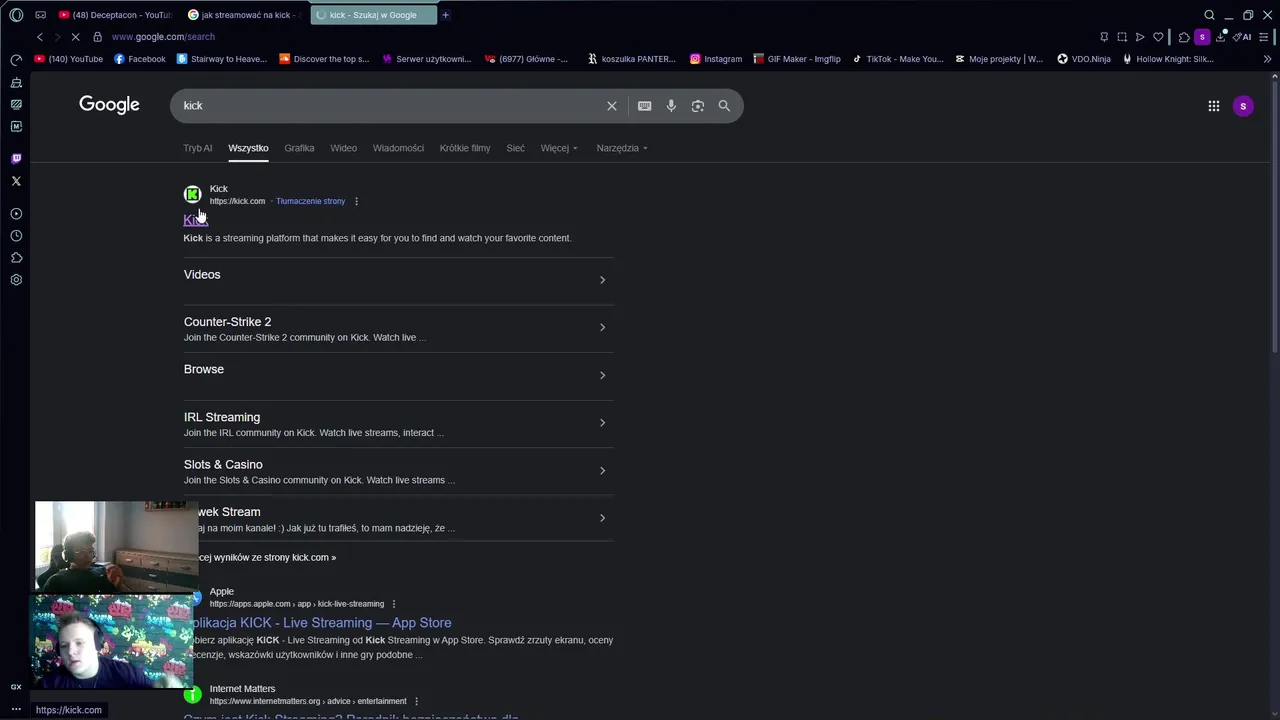Select Tryb AI search mode
Viewport: 1280px width, 720px height.
[x=197, y=148]
